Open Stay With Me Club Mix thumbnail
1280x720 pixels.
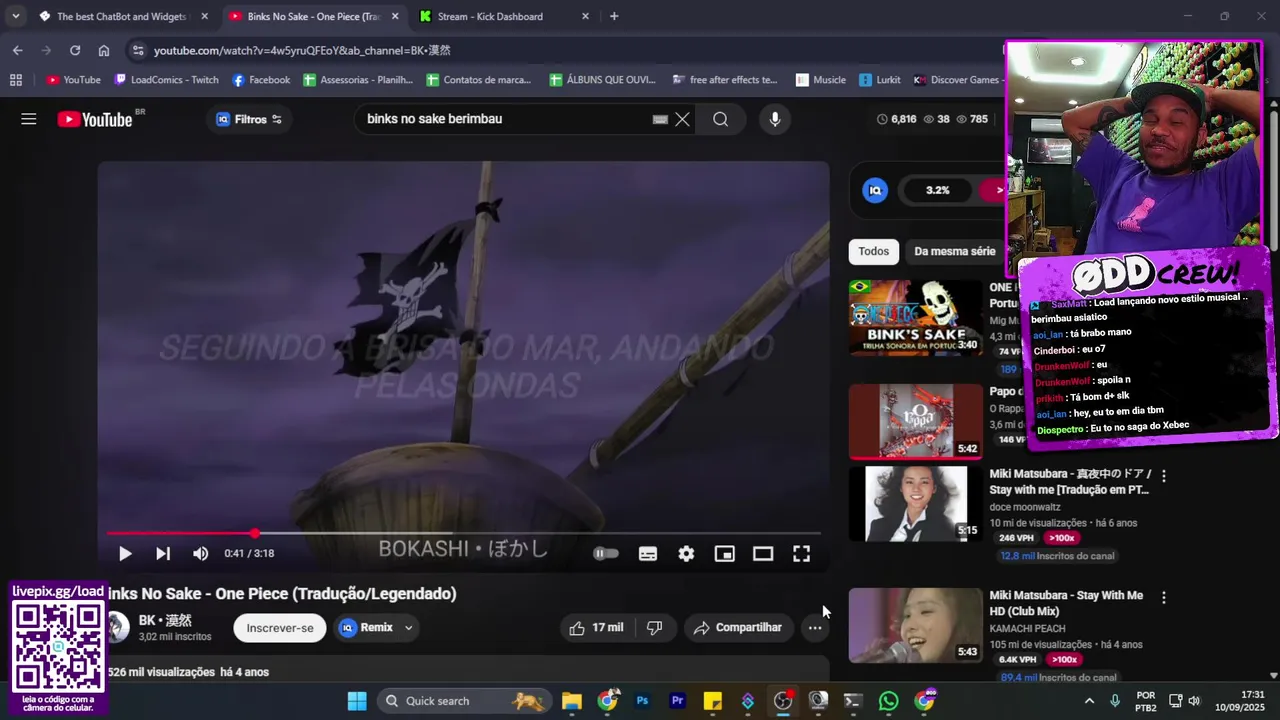tap(916, 626)
